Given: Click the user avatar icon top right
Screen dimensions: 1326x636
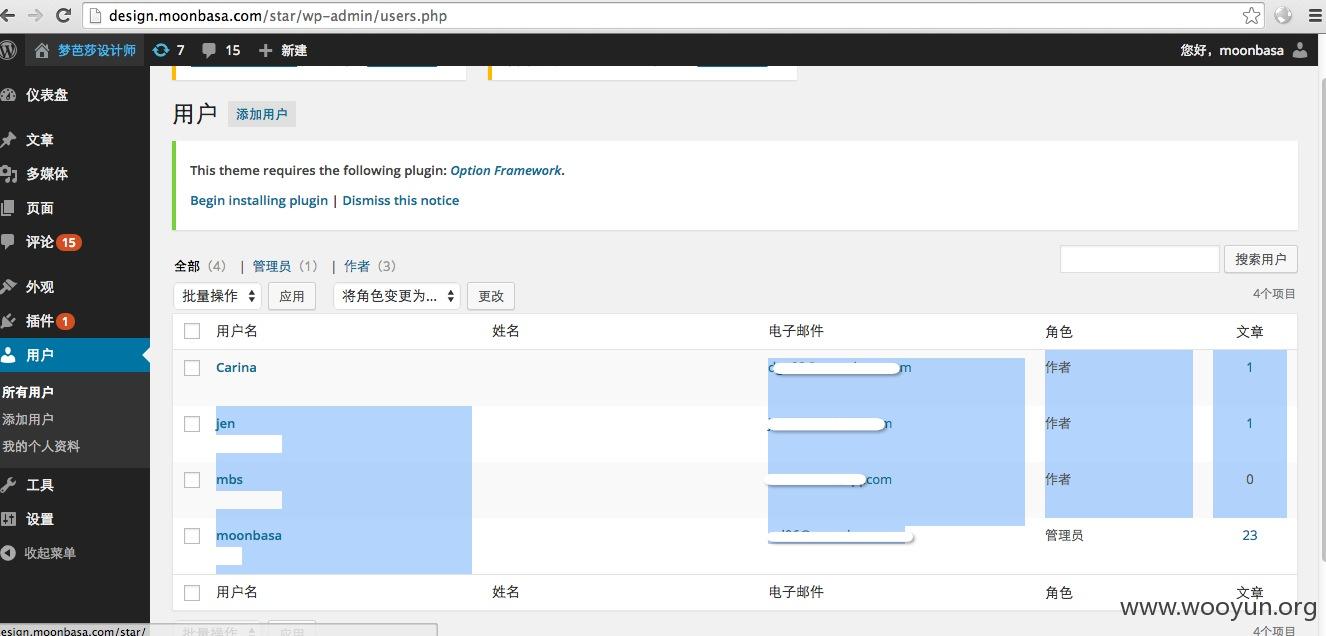Looking at the screenshot, I should click(1300, 50).
